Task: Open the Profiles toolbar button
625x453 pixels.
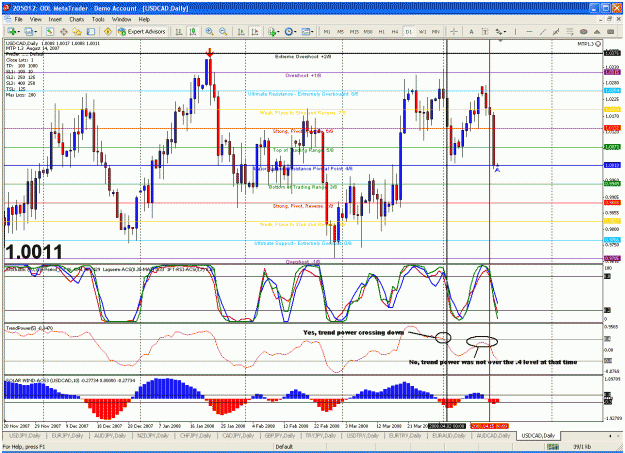Action: point(28,32)
